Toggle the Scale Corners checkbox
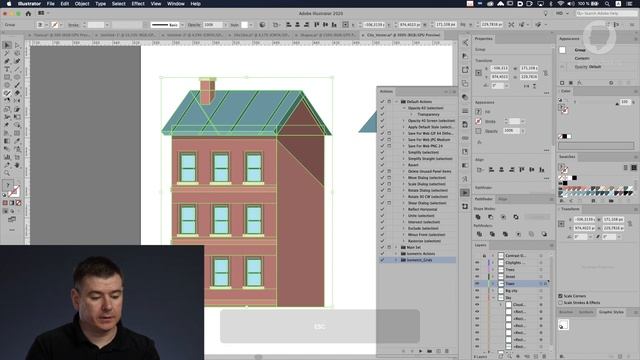The height and width of the screenshot is (360, 640). (560, 296)
